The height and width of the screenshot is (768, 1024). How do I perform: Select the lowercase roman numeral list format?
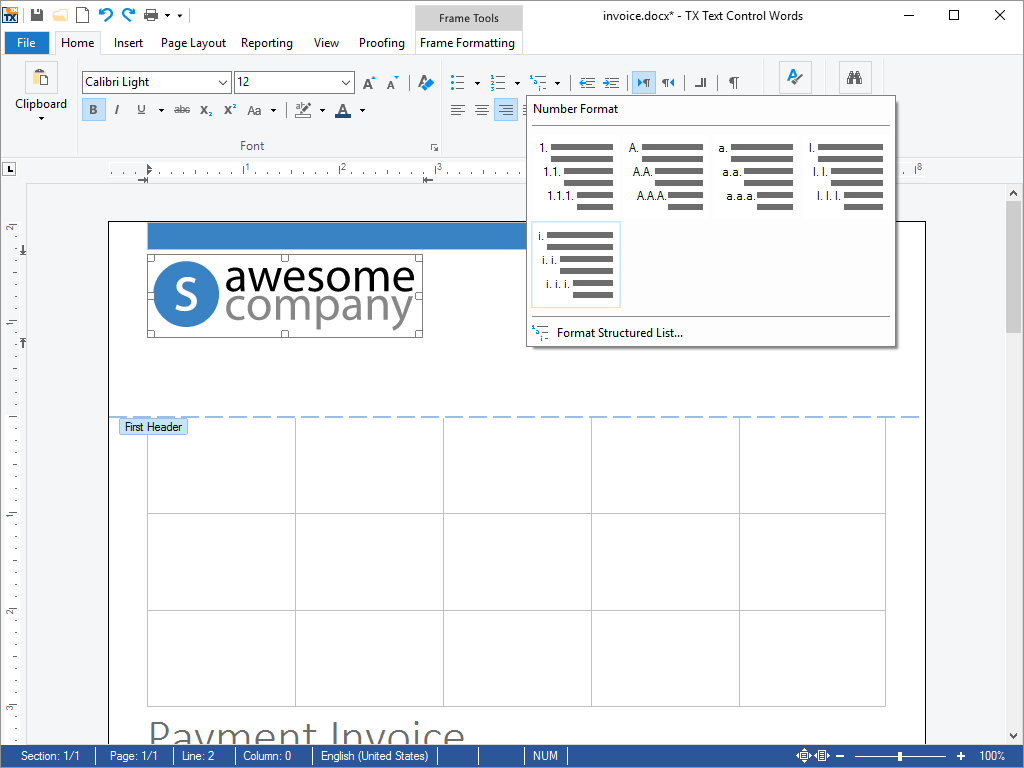coord(576,264)
